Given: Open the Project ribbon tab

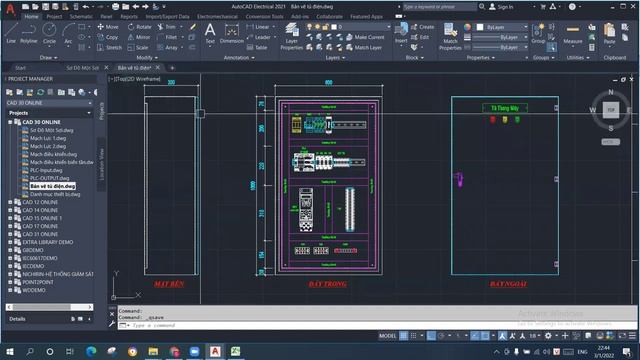Looking at the screenshot, I should (54, 17).
